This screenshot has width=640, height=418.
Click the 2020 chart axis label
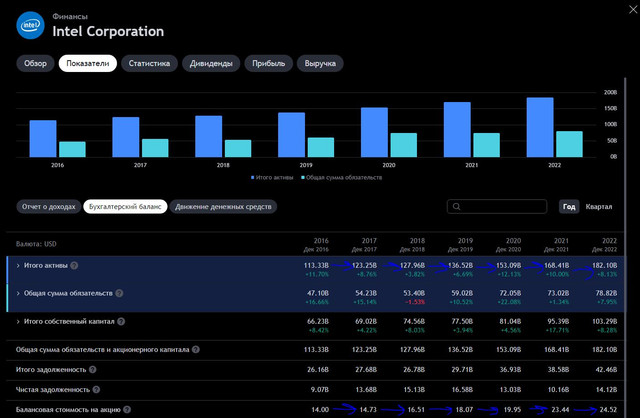389,165
